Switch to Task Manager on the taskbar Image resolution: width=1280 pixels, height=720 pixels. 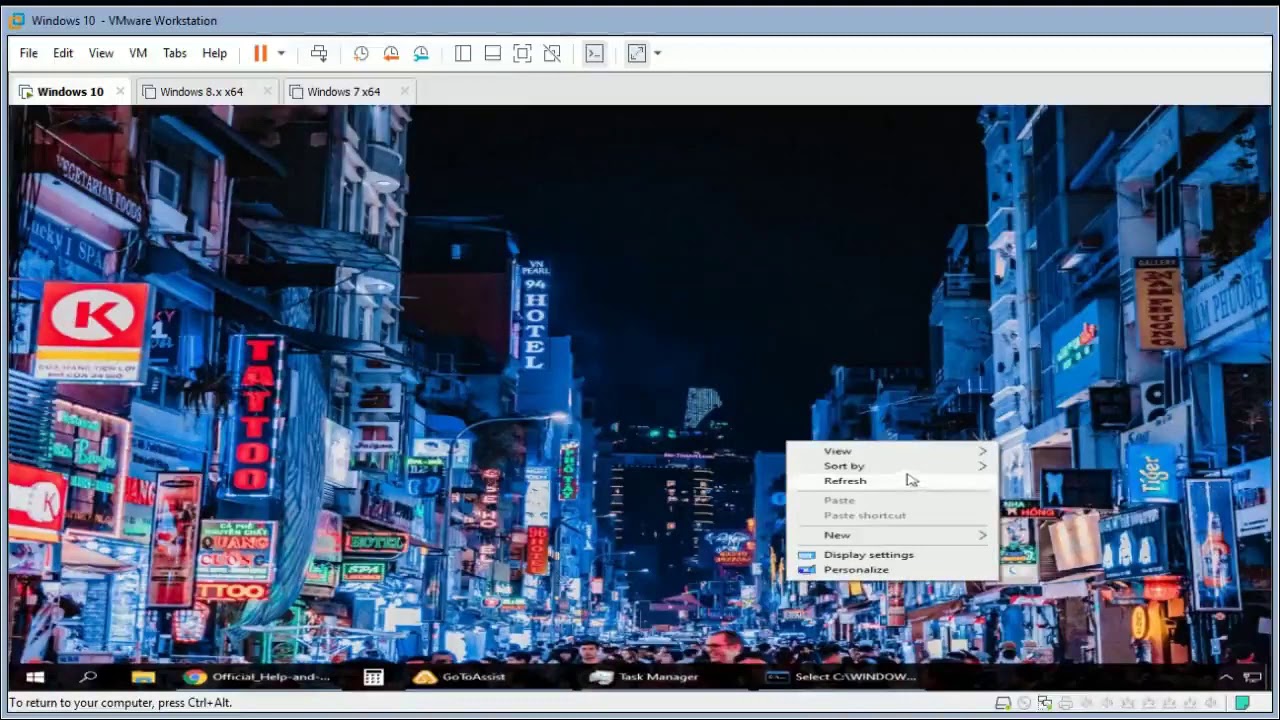point(644,677)
